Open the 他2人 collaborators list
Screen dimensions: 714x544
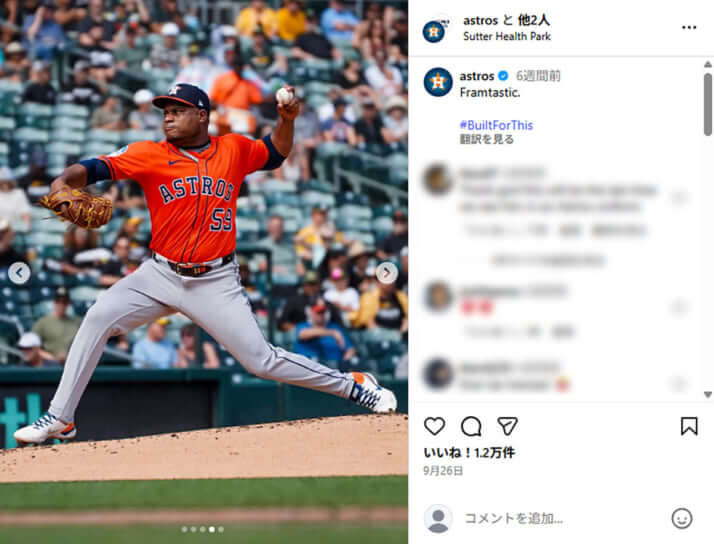pos(534,20)
